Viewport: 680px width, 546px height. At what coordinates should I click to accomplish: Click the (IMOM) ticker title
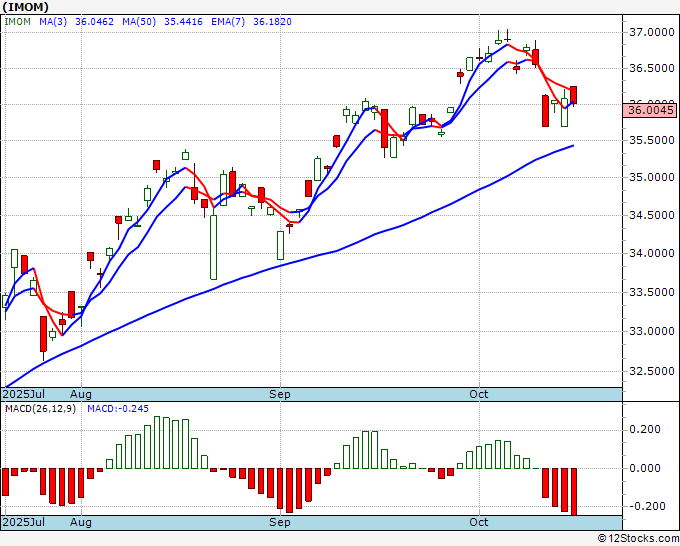25,7
